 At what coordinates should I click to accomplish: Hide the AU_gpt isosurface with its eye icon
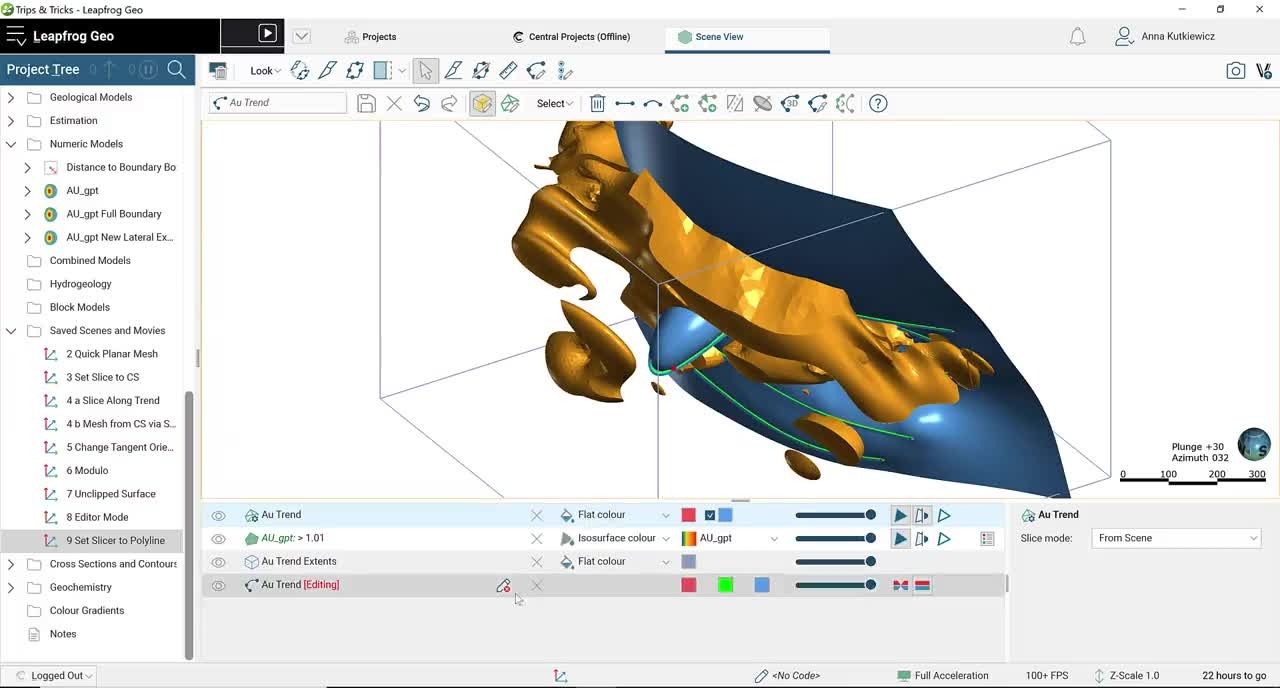[218, 538]
